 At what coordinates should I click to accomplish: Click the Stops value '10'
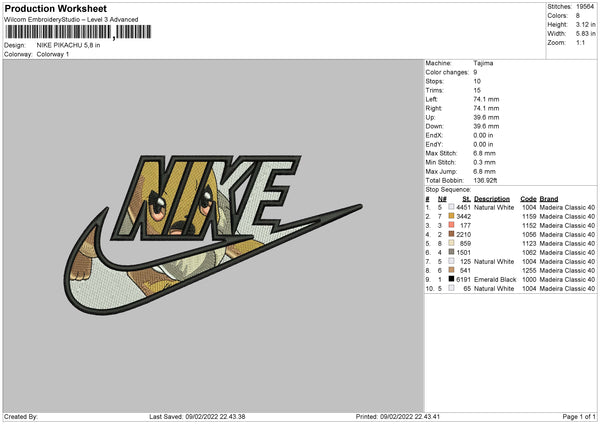click(x=477, y=81)
